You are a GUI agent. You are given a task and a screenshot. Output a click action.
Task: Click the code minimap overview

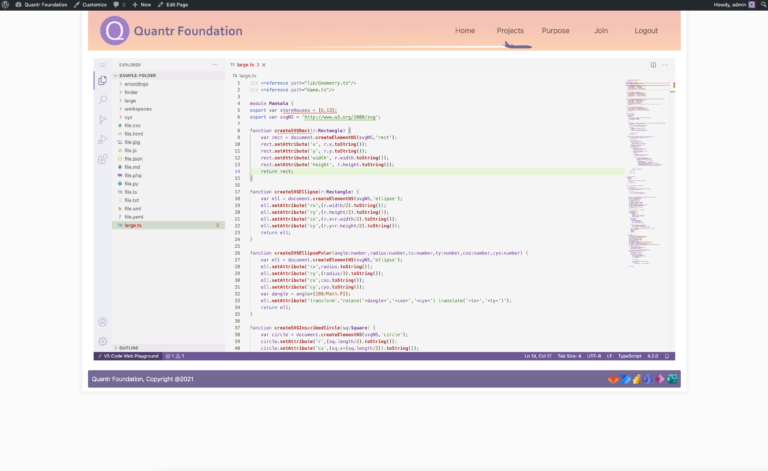(x=647, y=173)
